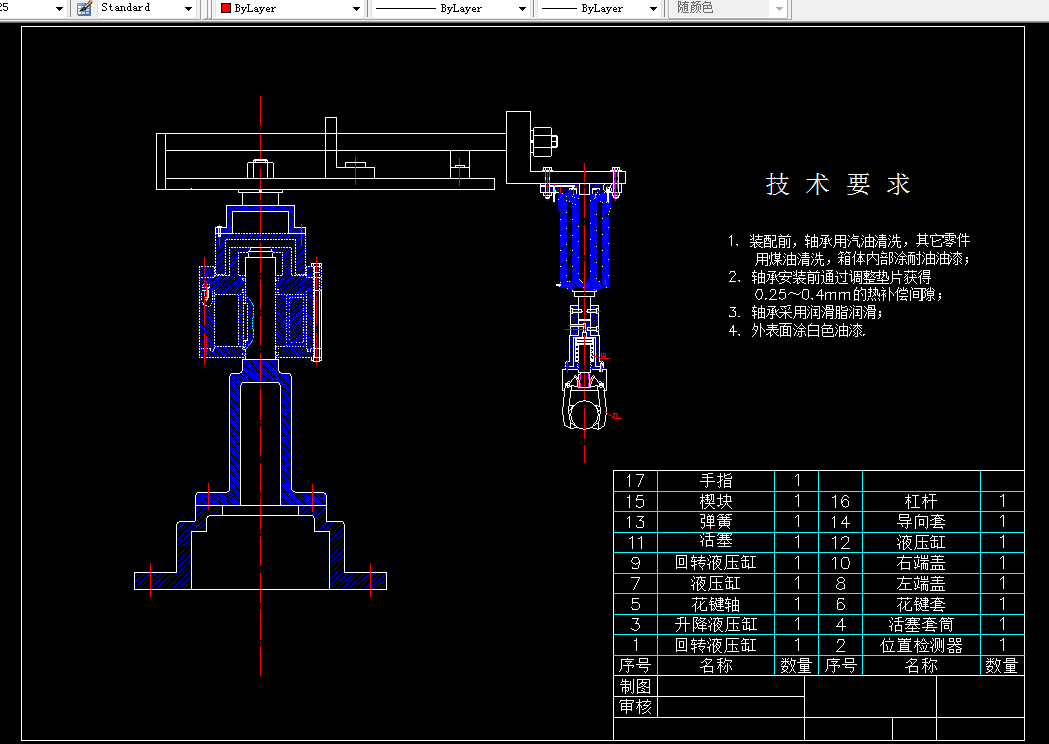Click requirement 4 外表面涂白色油漆
The width and height of the screenshot is (1049, 744).
[x=797, y=330]
